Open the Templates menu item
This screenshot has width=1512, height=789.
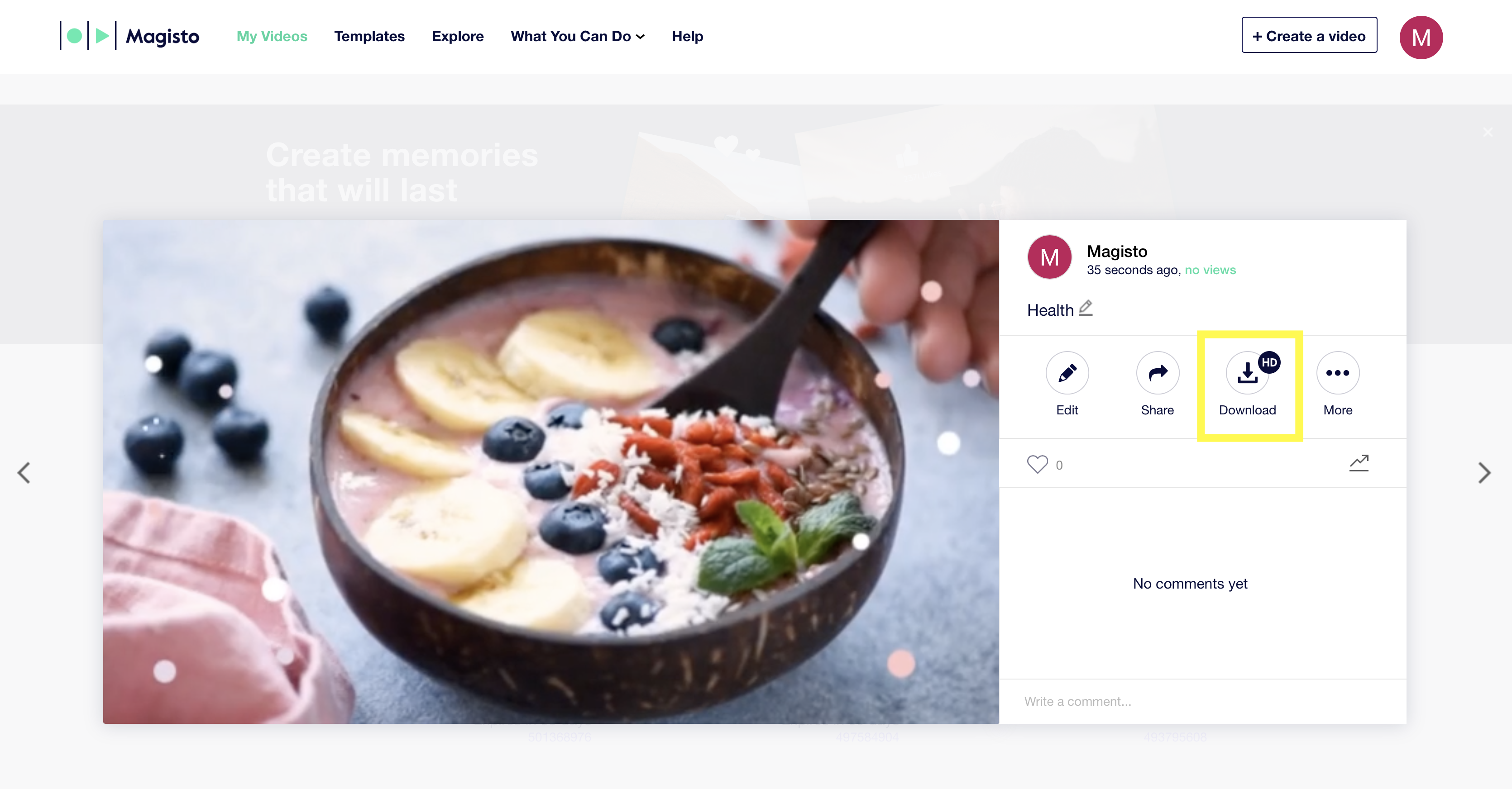(369, 36)
